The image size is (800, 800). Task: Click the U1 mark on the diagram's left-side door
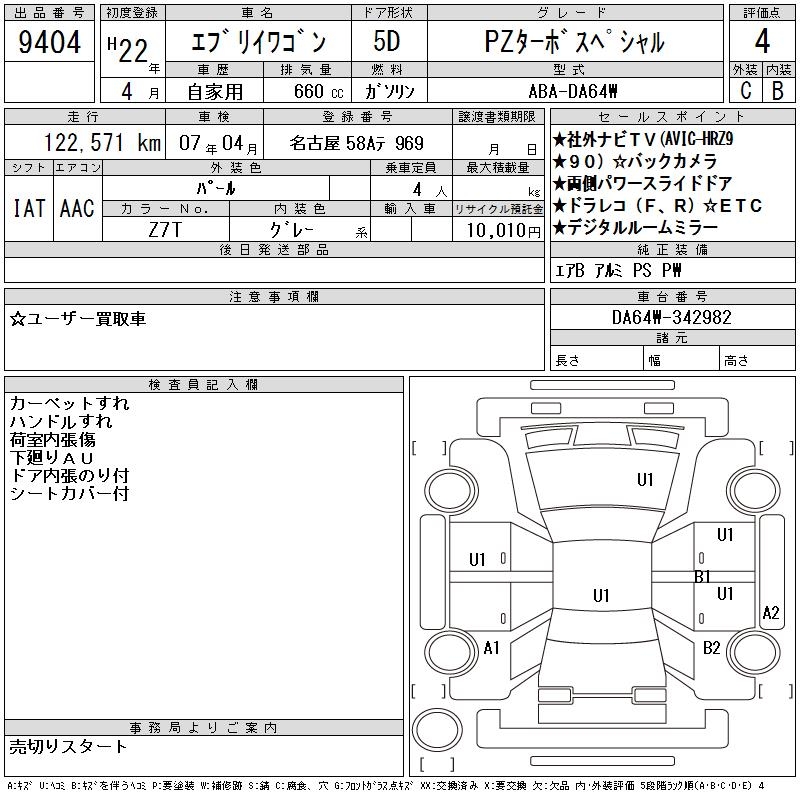pyautogui.click(x=477, y=560)
